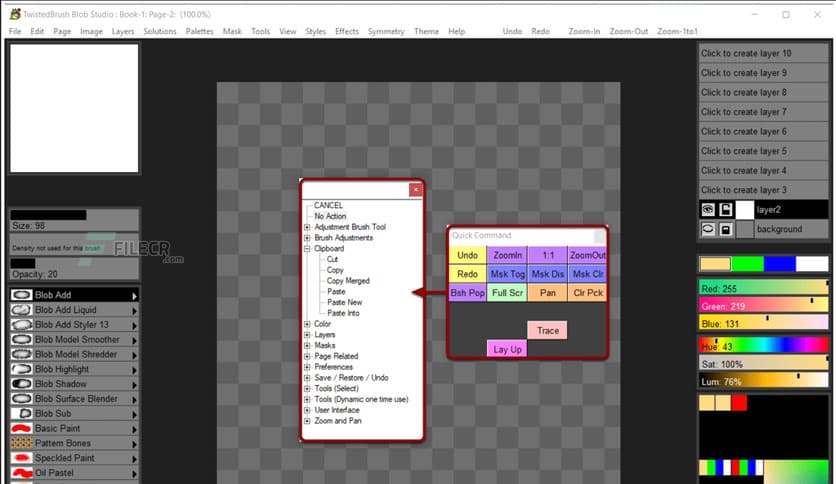Screen dimensions: 836x484
Task: Open the File menu
Action: click(15, 31)
